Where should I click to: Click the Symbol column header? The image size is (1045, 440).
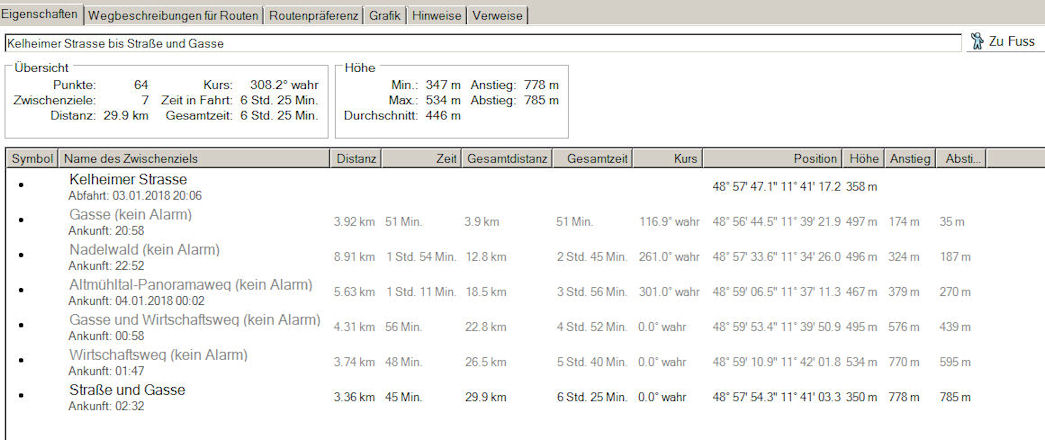coord(32,159)
